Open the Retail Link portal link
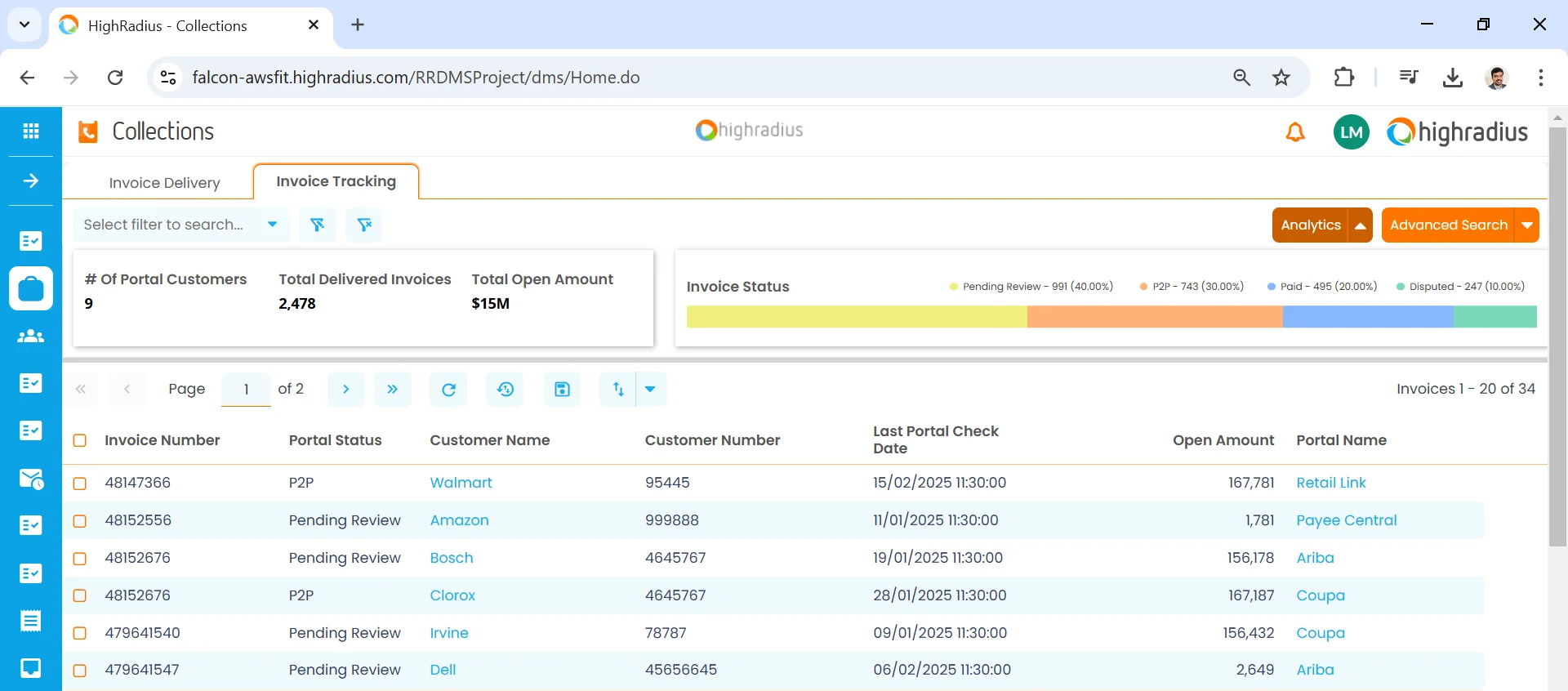Image resolution: width=1568 pixels, height=691 pixels. coord(1331,483)
